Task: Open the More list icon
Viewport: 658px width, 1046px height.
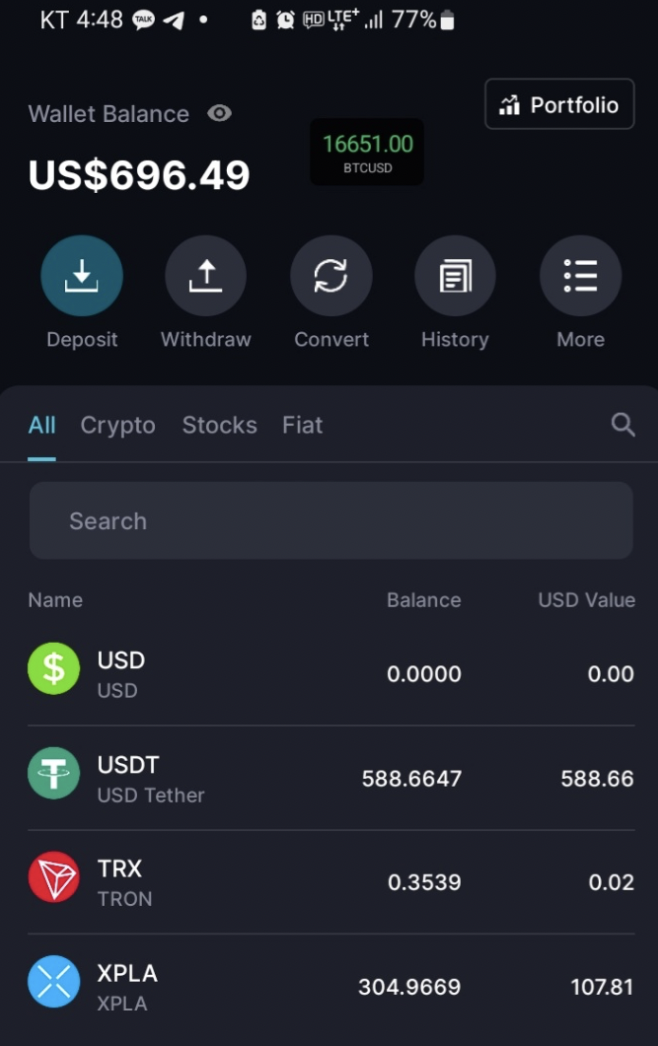Action: point(581,276)
